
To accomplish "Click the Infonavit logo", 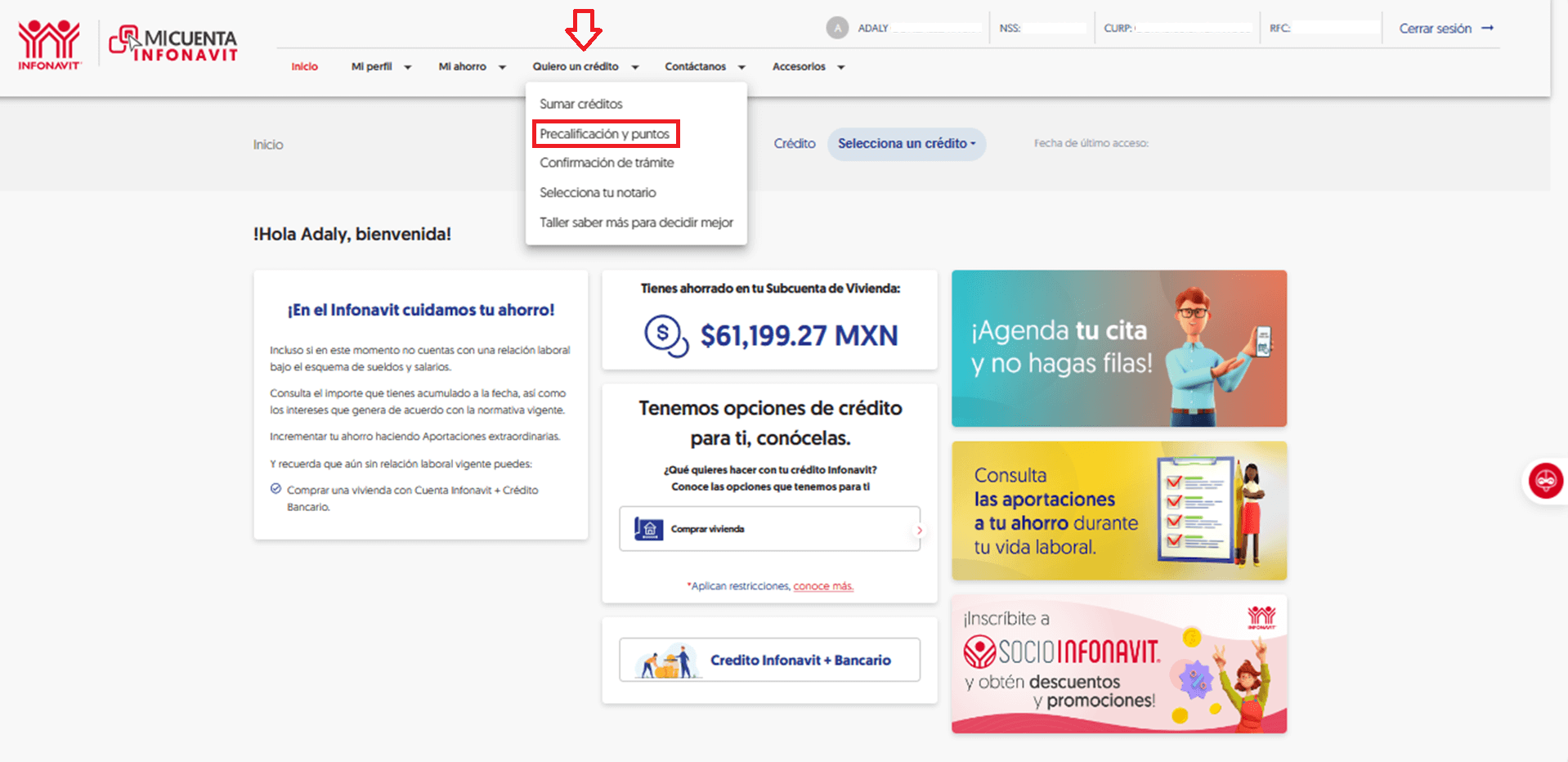I will tap(49, 45).
